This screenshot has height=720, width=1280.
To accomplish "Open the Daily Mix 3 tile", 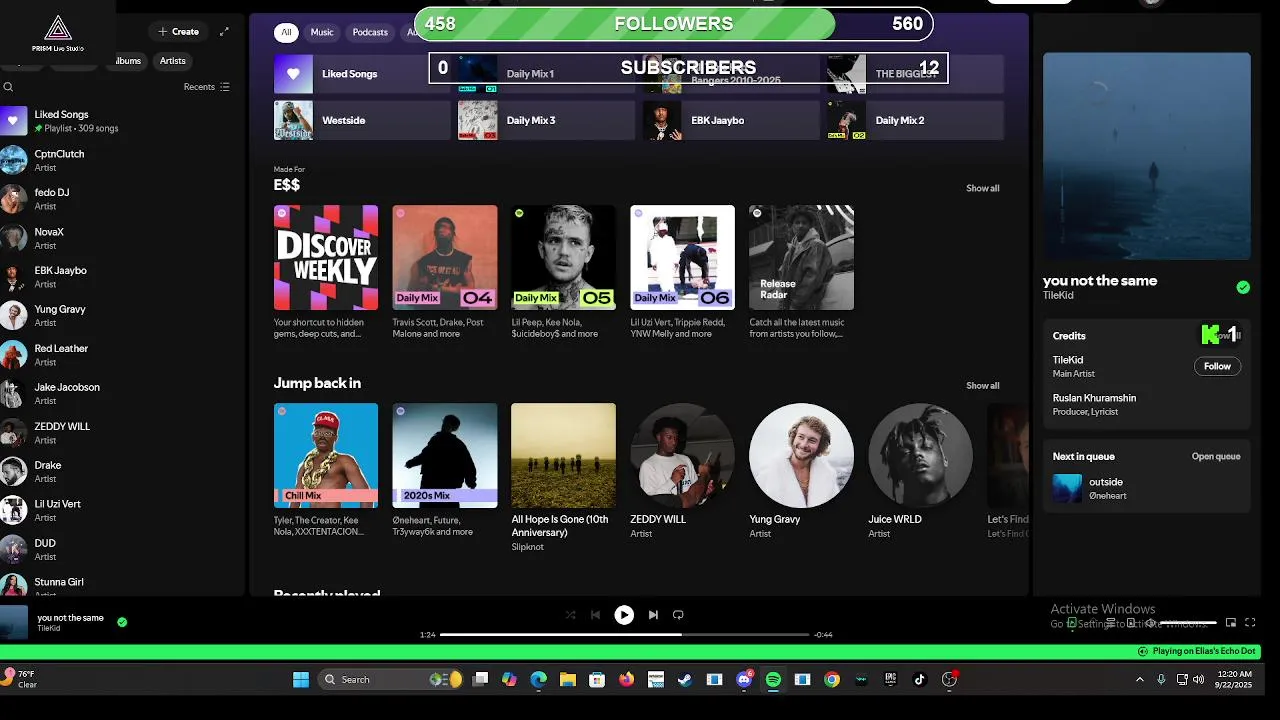I will (x=546, y=120).
